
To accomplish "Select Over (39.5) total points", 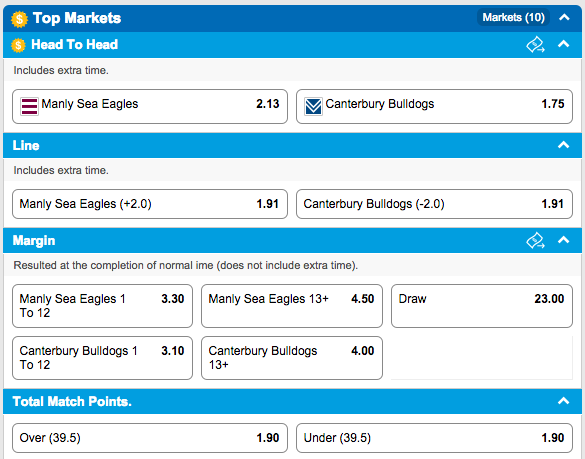I will point(150,438).
